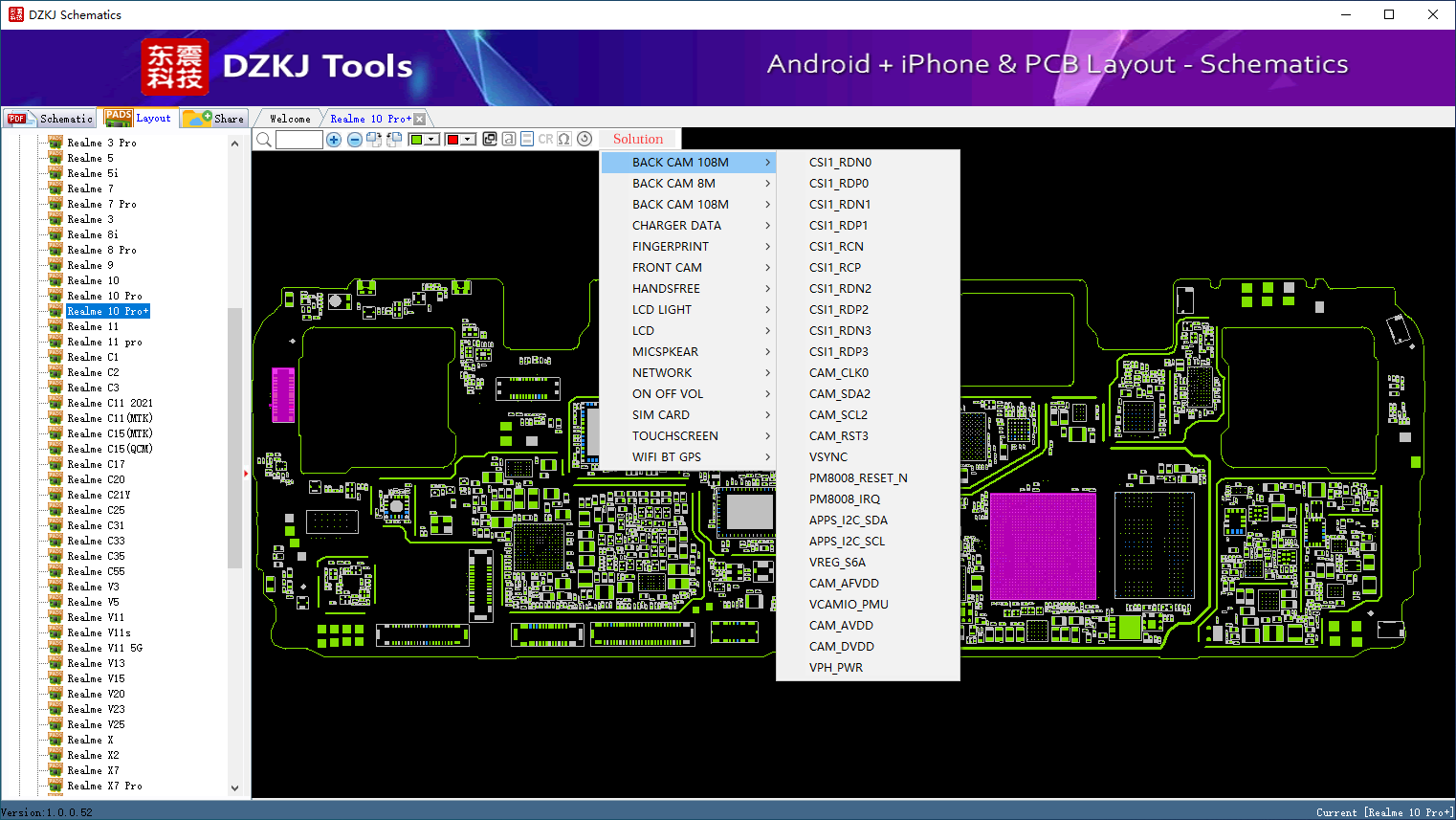
Task: Open Realme C11 2021 in the tree
Action: tap(110, 403)
